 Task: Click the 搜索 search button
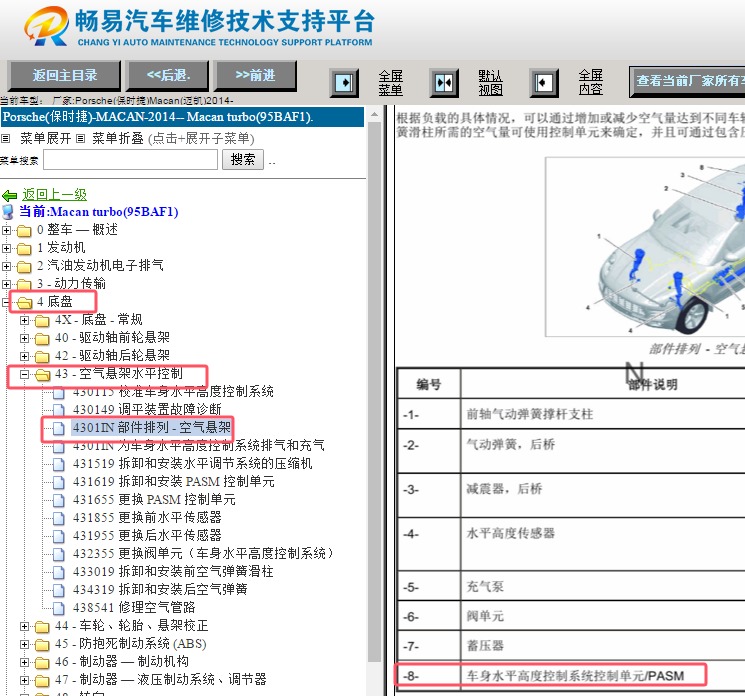(x=243, y=160)
